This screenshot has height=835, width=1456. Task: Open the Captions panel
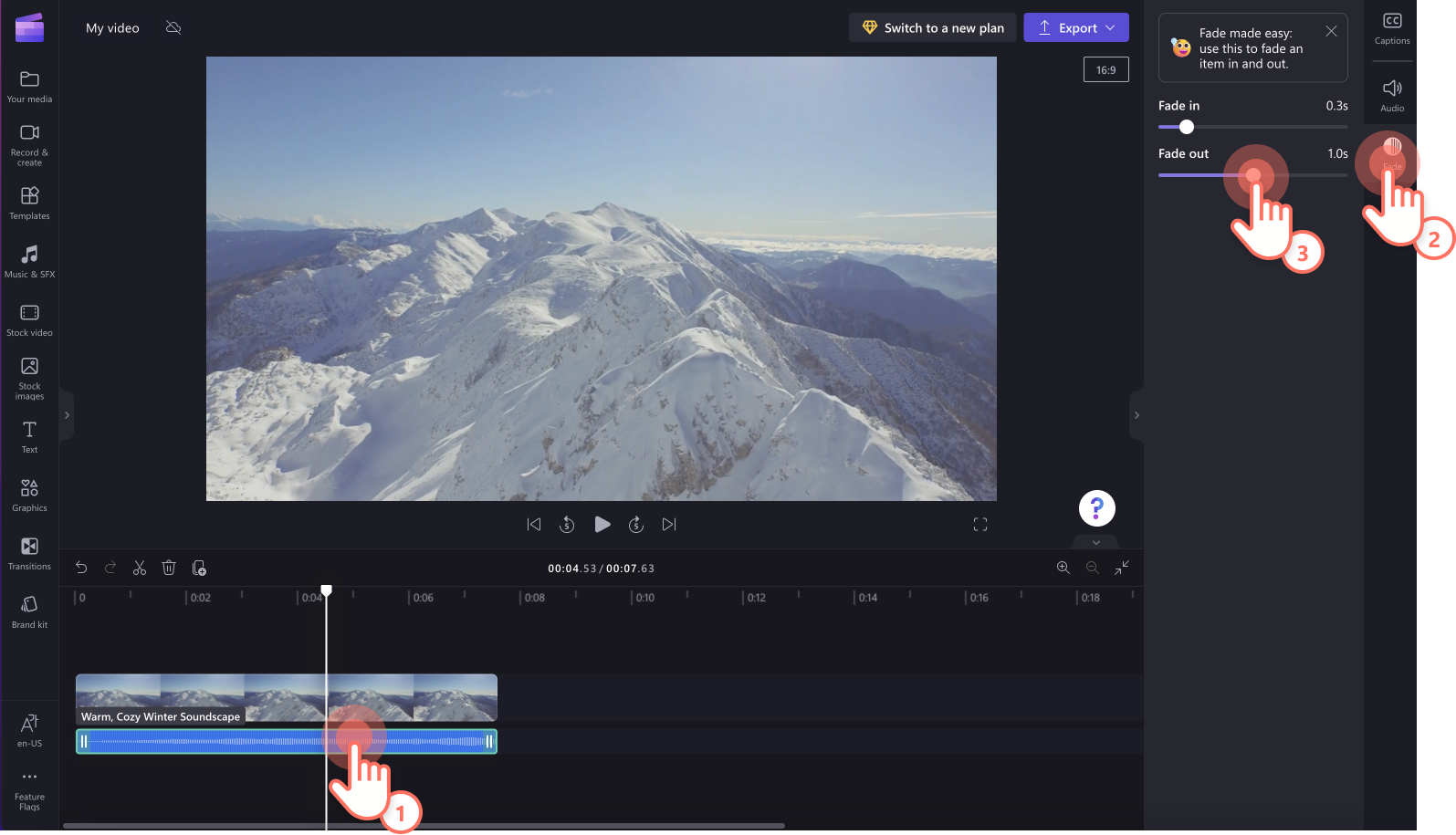[1392, 29]
